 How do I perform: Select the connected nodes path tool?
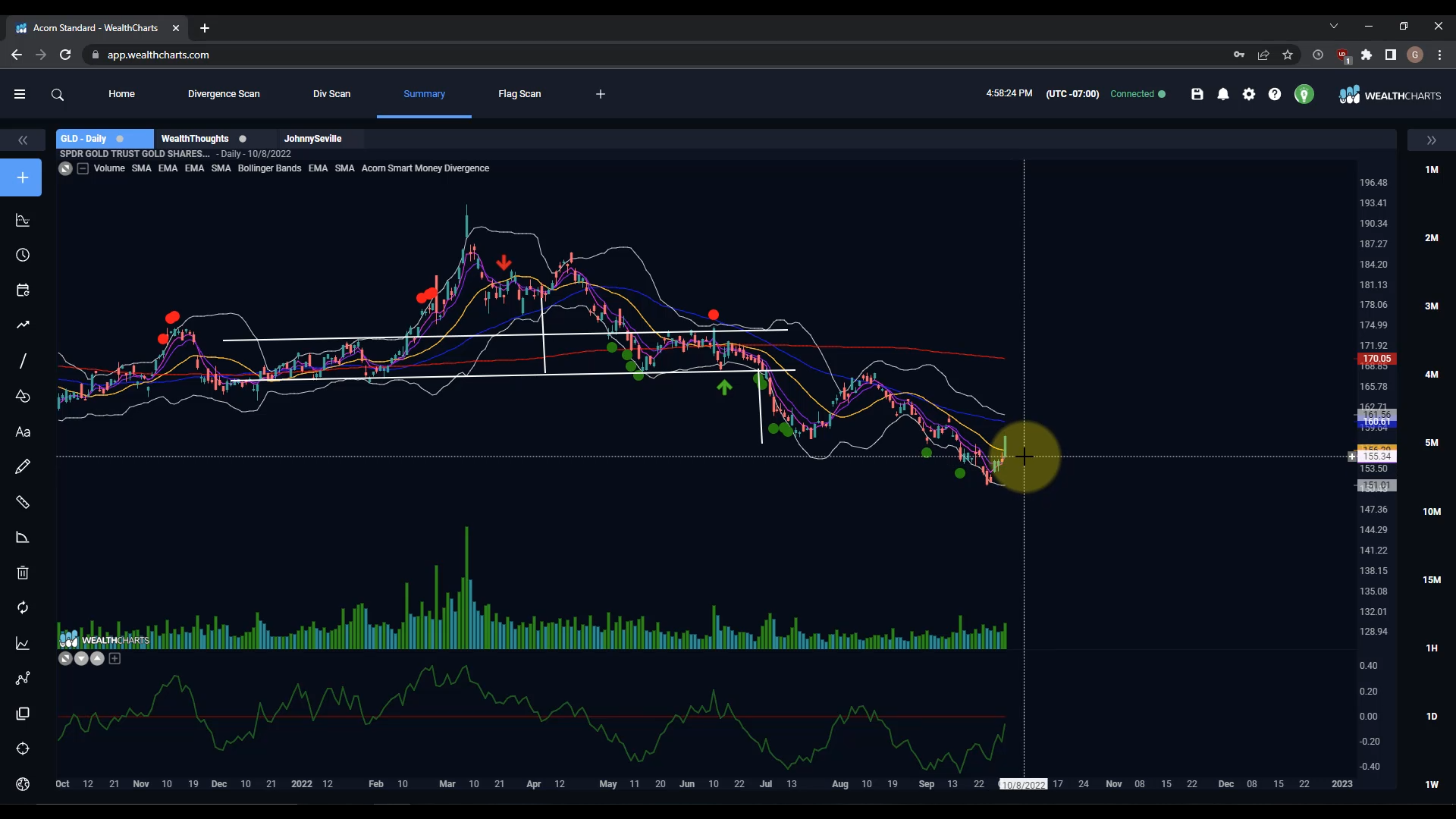click(23, 679)
